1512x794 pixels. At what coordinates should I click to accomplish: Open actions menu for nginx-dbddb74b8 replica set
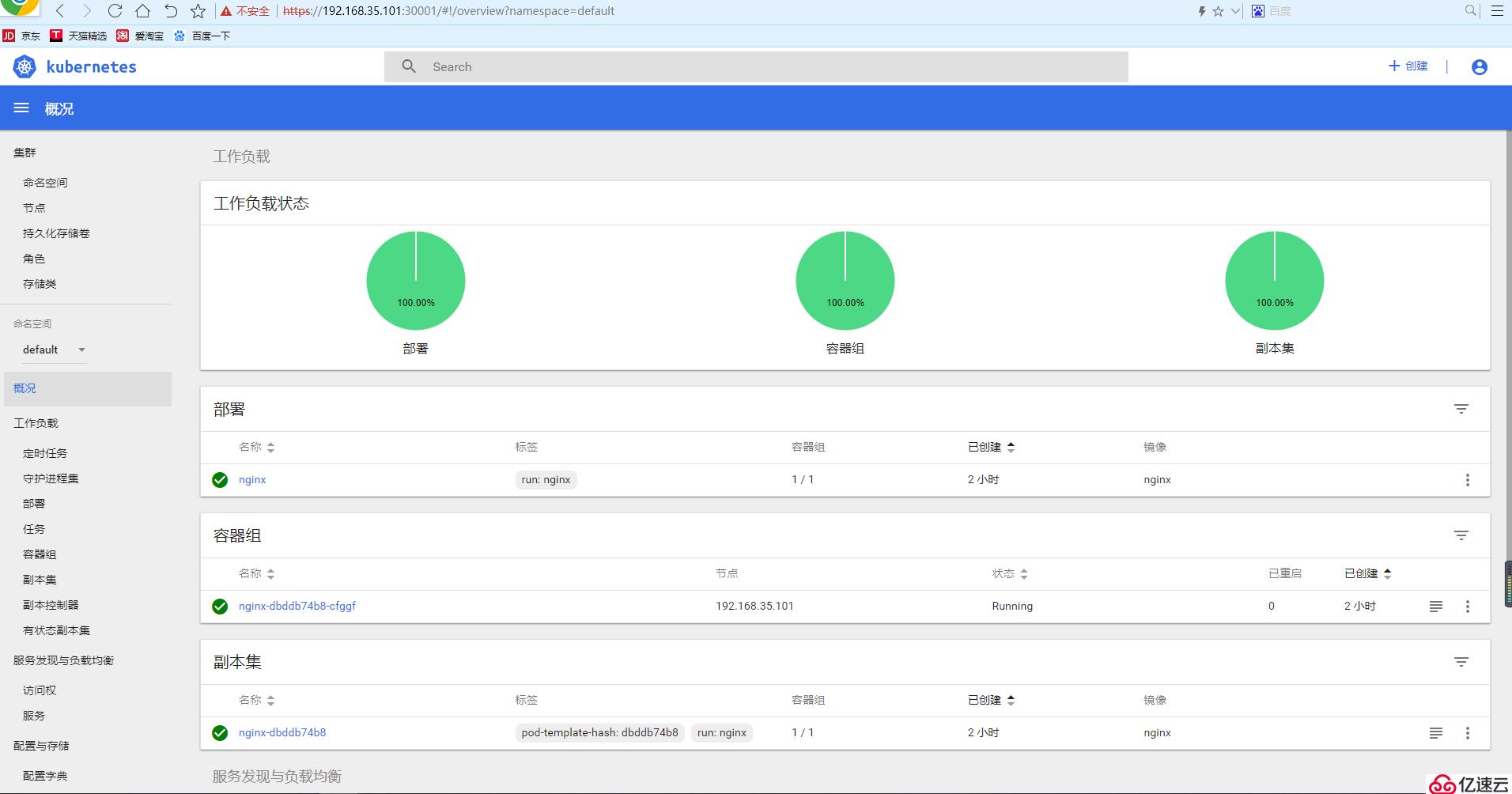click(x=1467, y=733)
